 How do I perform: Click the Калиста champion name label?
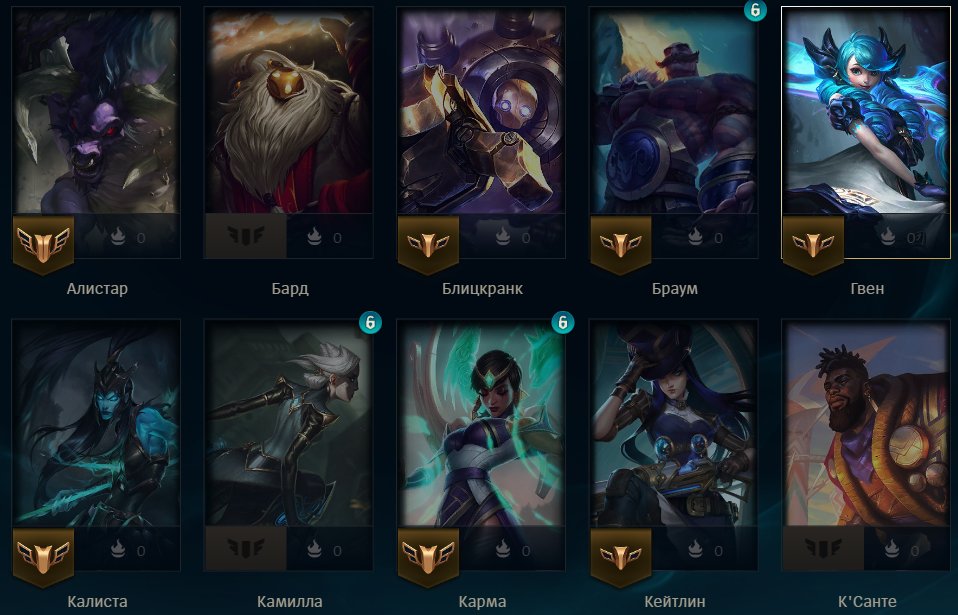pyautogui.click(x=97, y=602)
